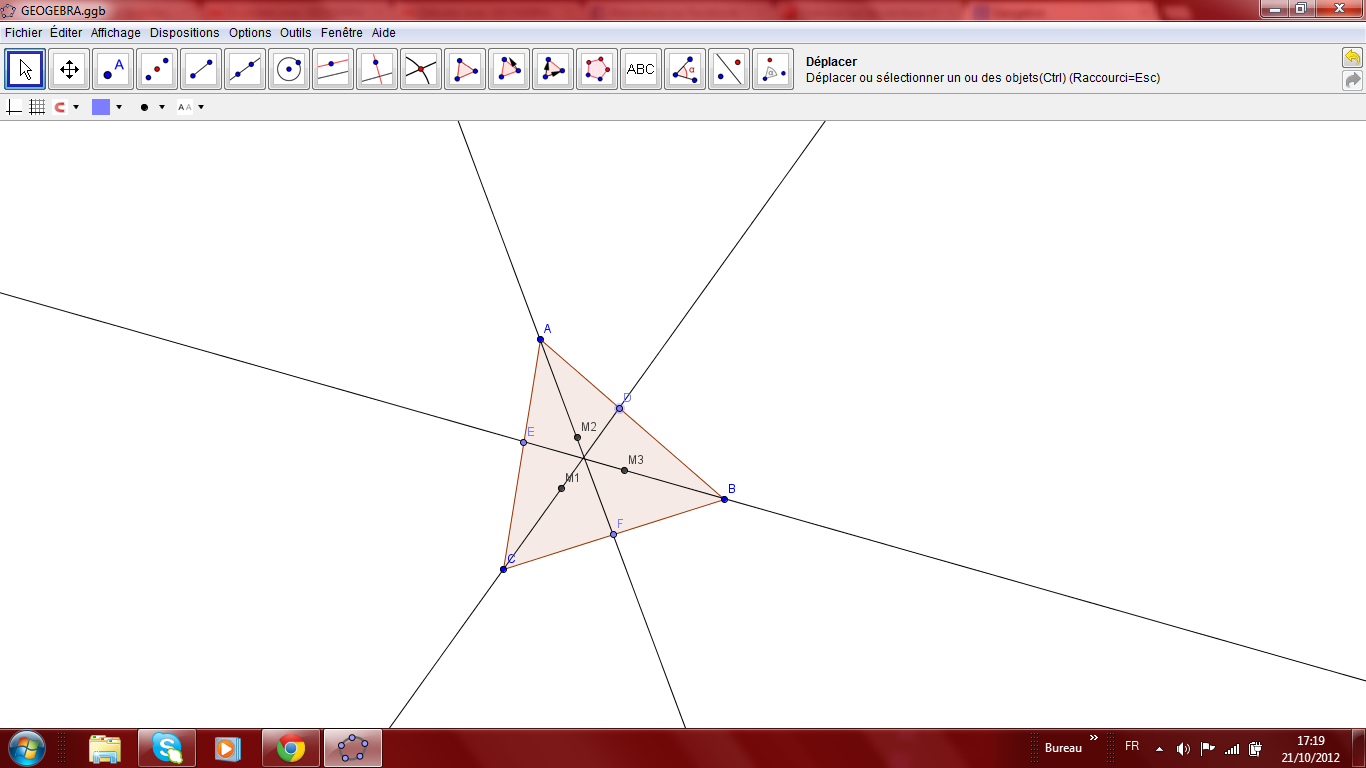Click the Undo arrow button
Image resolution: width=1366 pixels, height=768 pixels.
1352,58
